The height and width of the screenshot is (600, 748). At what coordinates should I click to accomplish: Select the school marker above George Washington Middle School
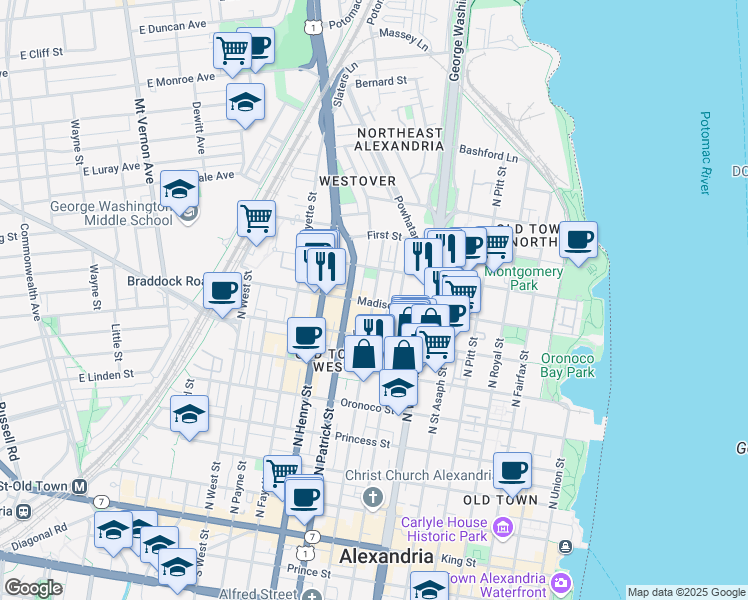(179, 189)
